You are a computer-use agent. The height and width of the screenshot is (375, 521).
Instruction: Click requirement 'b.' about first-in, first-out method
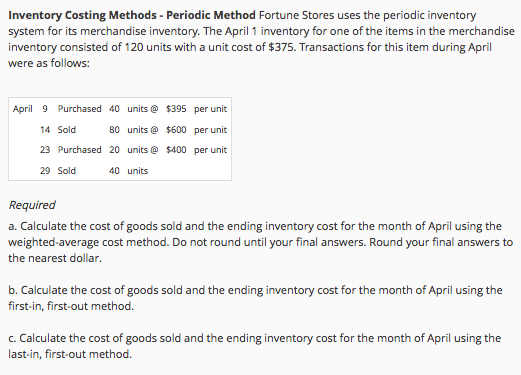click(255, 298)
